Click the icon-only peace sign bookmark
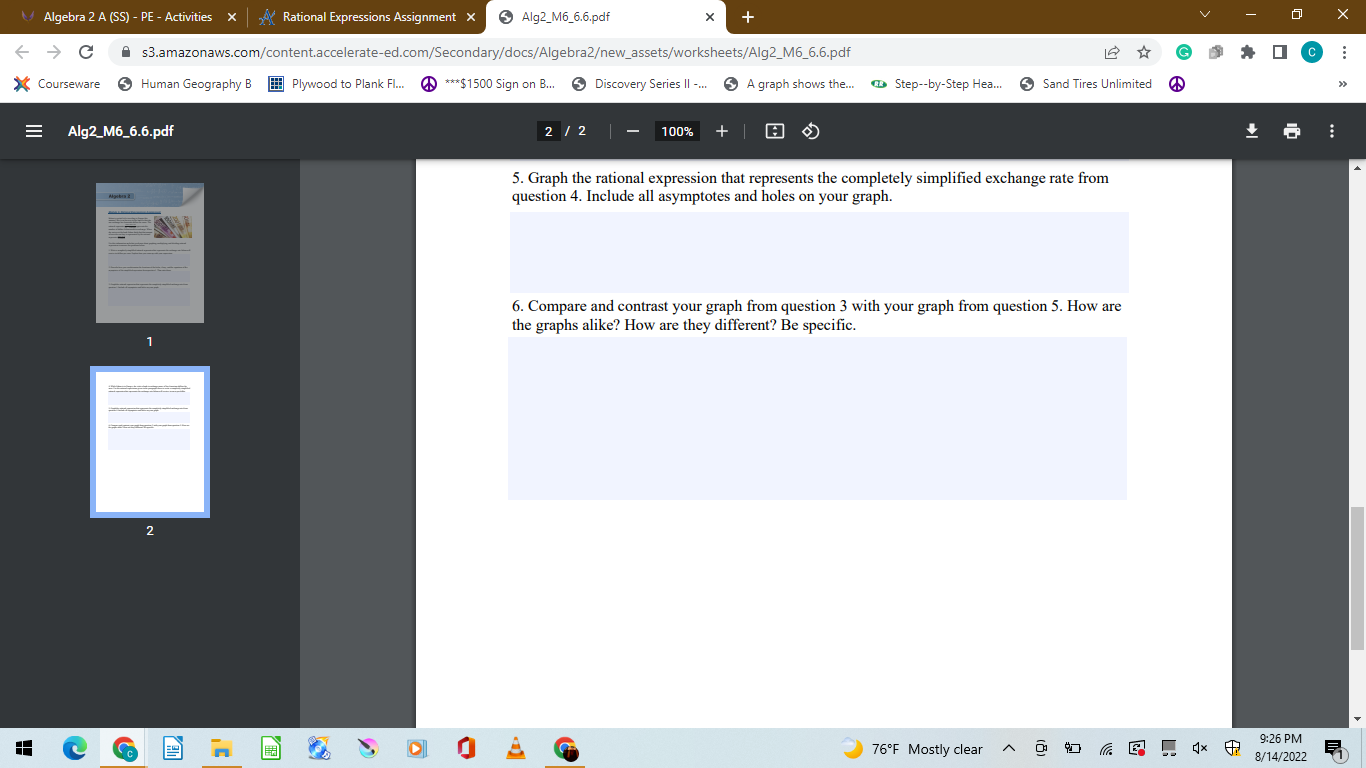 (1177, 84)
